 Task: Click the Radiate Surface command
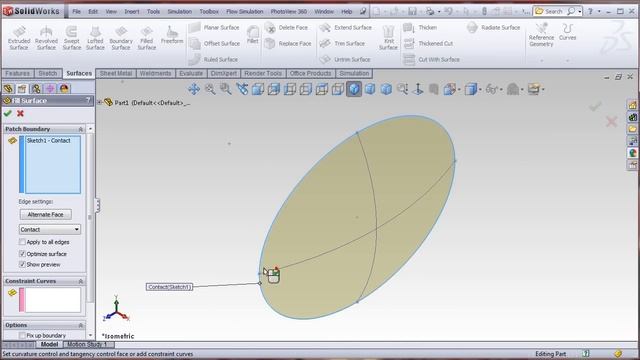point(493,27)
